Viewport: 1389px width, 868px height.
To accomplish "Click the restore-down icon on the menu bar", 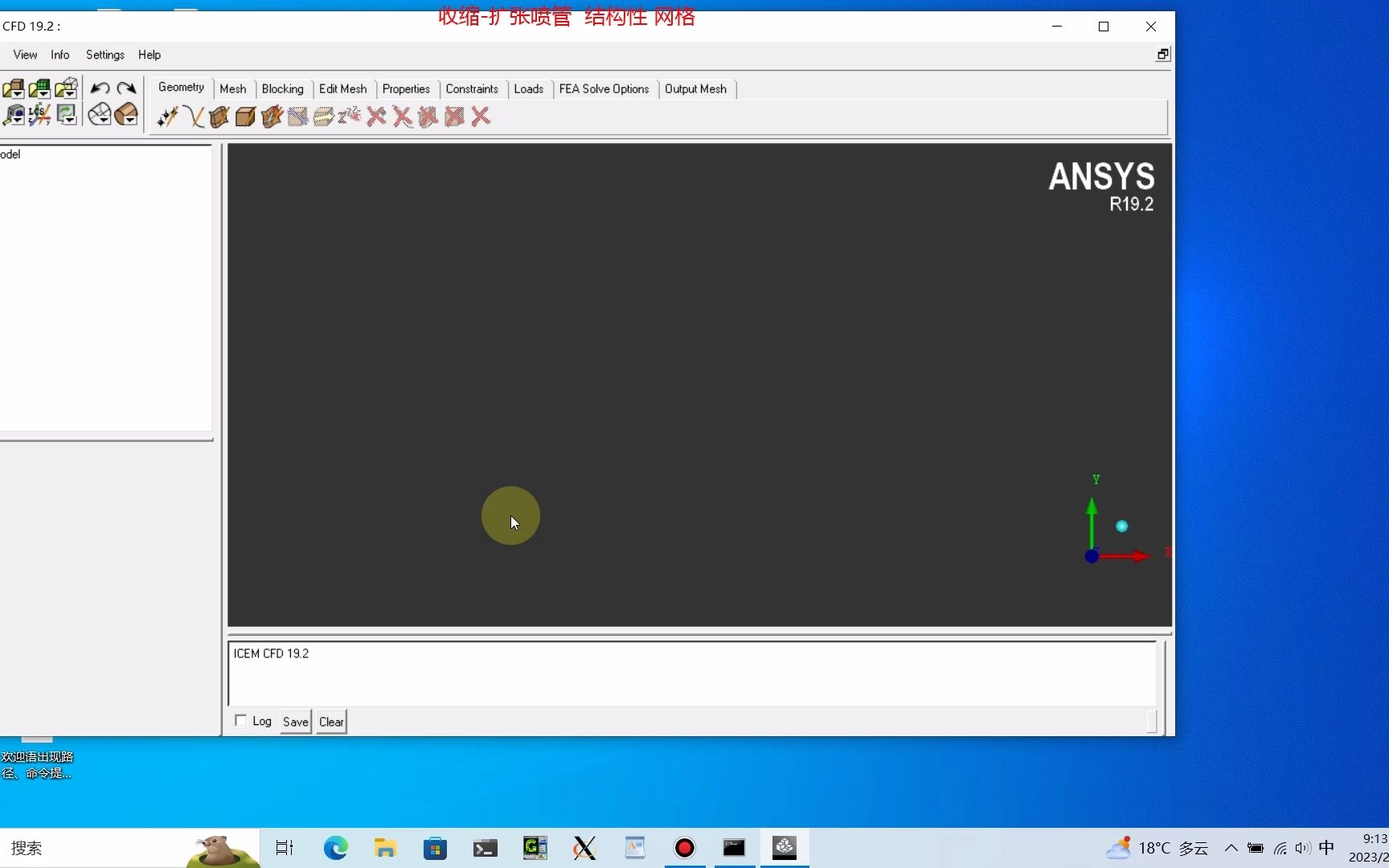I will [1162, 55].
